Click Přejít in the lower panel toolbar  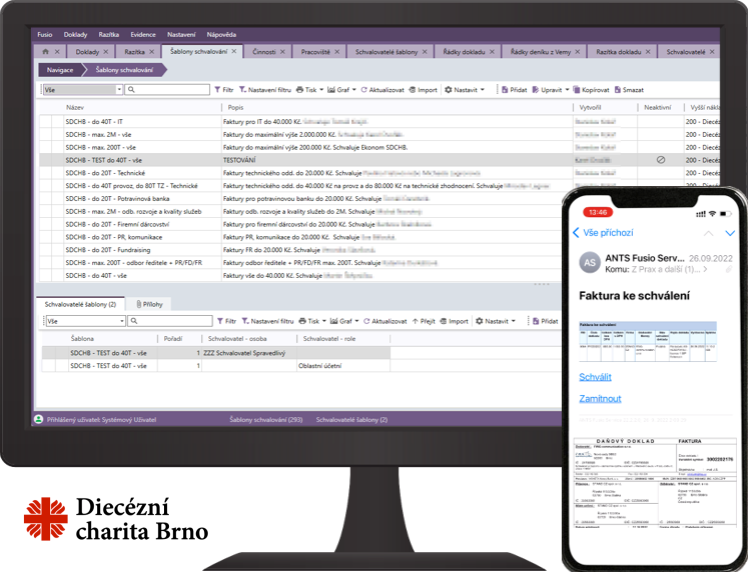coord(424,321)
